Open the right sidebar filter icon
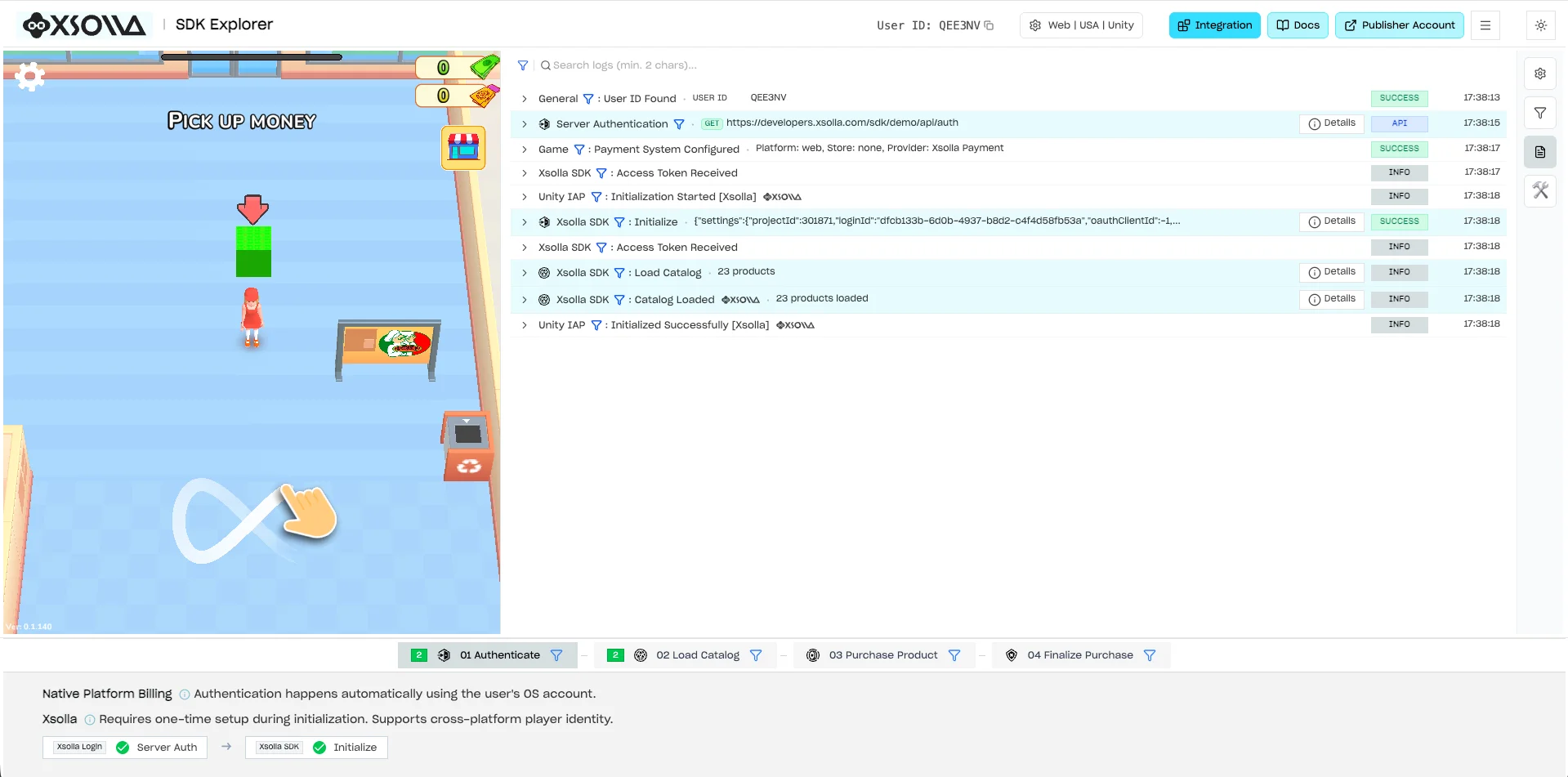This screenshot has height=777, width=1568. coord(1539,113)
